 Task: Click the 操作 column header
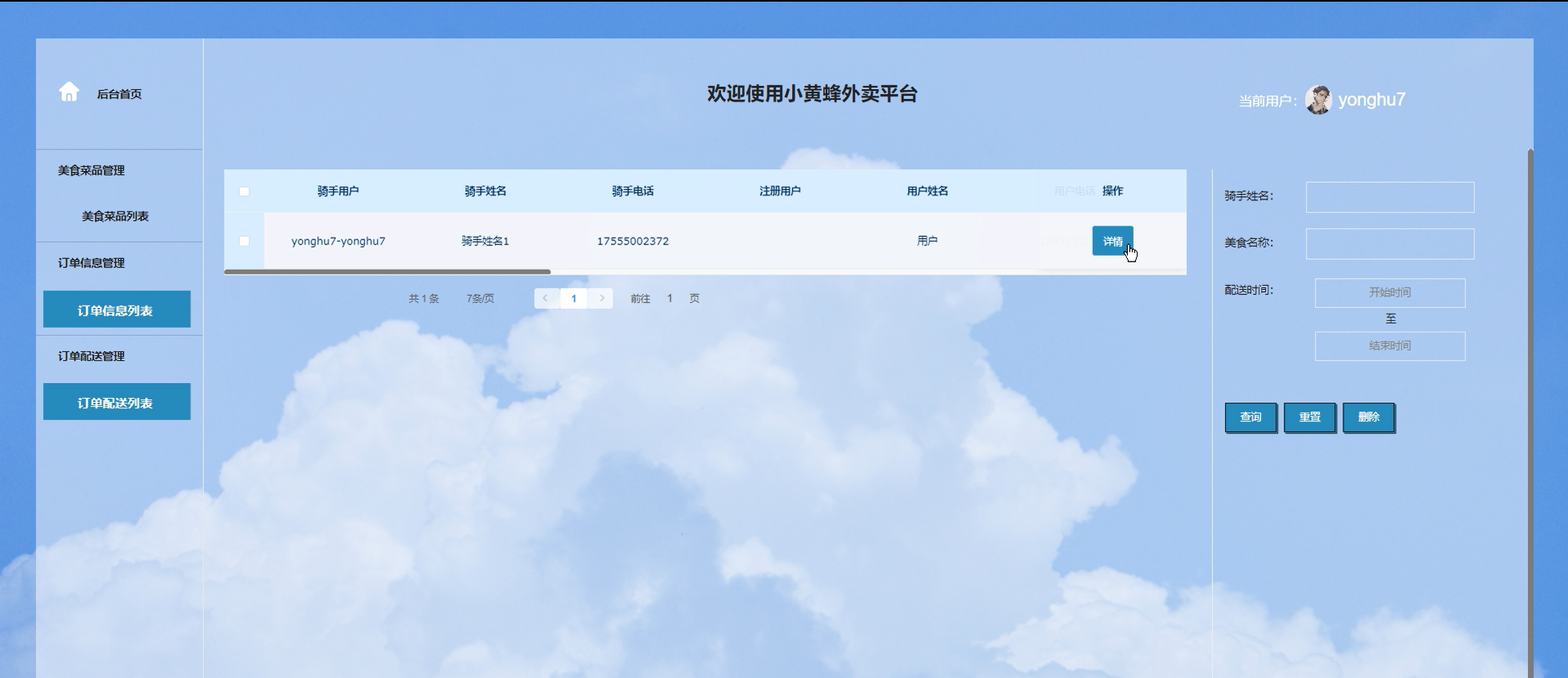pos(1112,191)
